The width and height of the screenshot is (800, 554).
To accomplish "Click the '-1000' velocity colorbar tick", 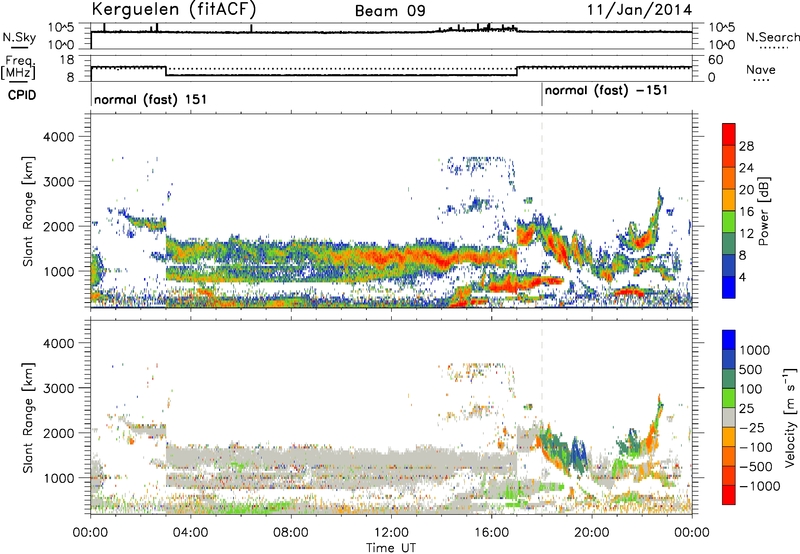I will pyautogui.click(x=760, y=486).
